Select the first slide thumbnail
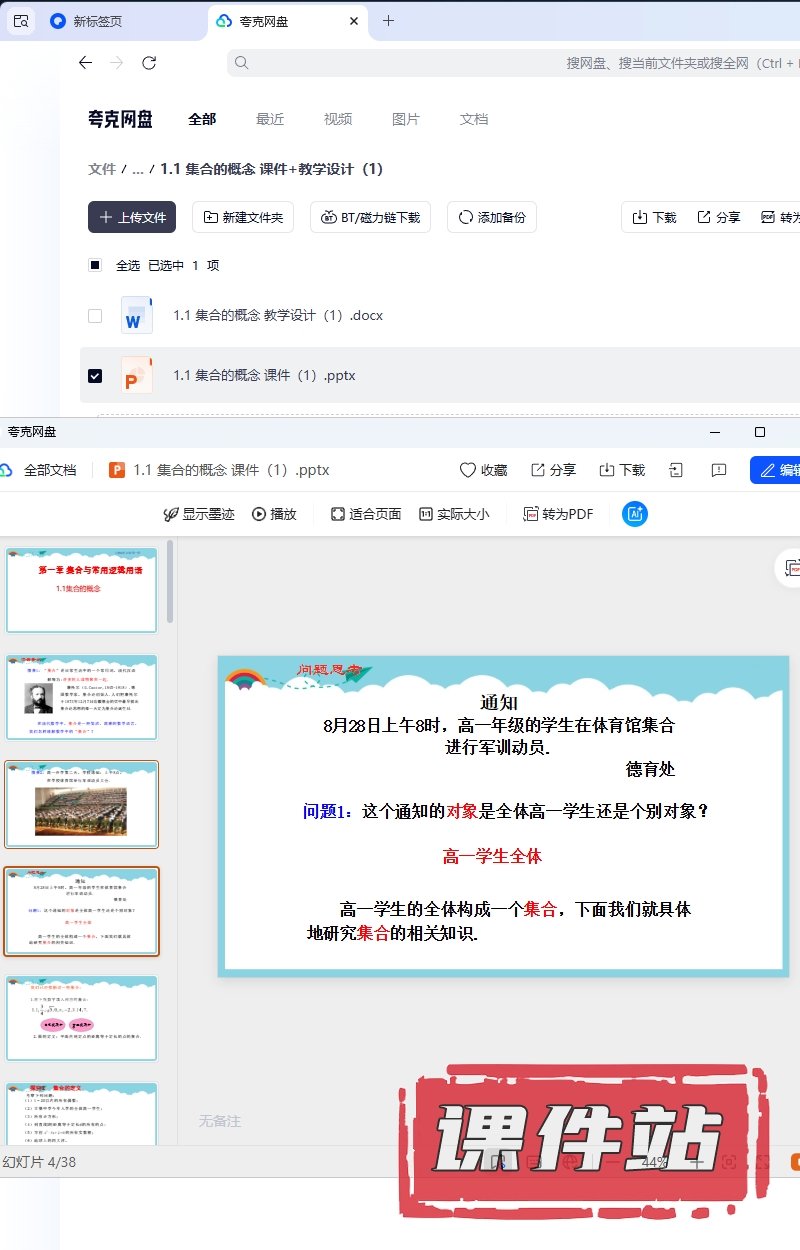This screenshot has height=1250, width=800. (82, 590)
